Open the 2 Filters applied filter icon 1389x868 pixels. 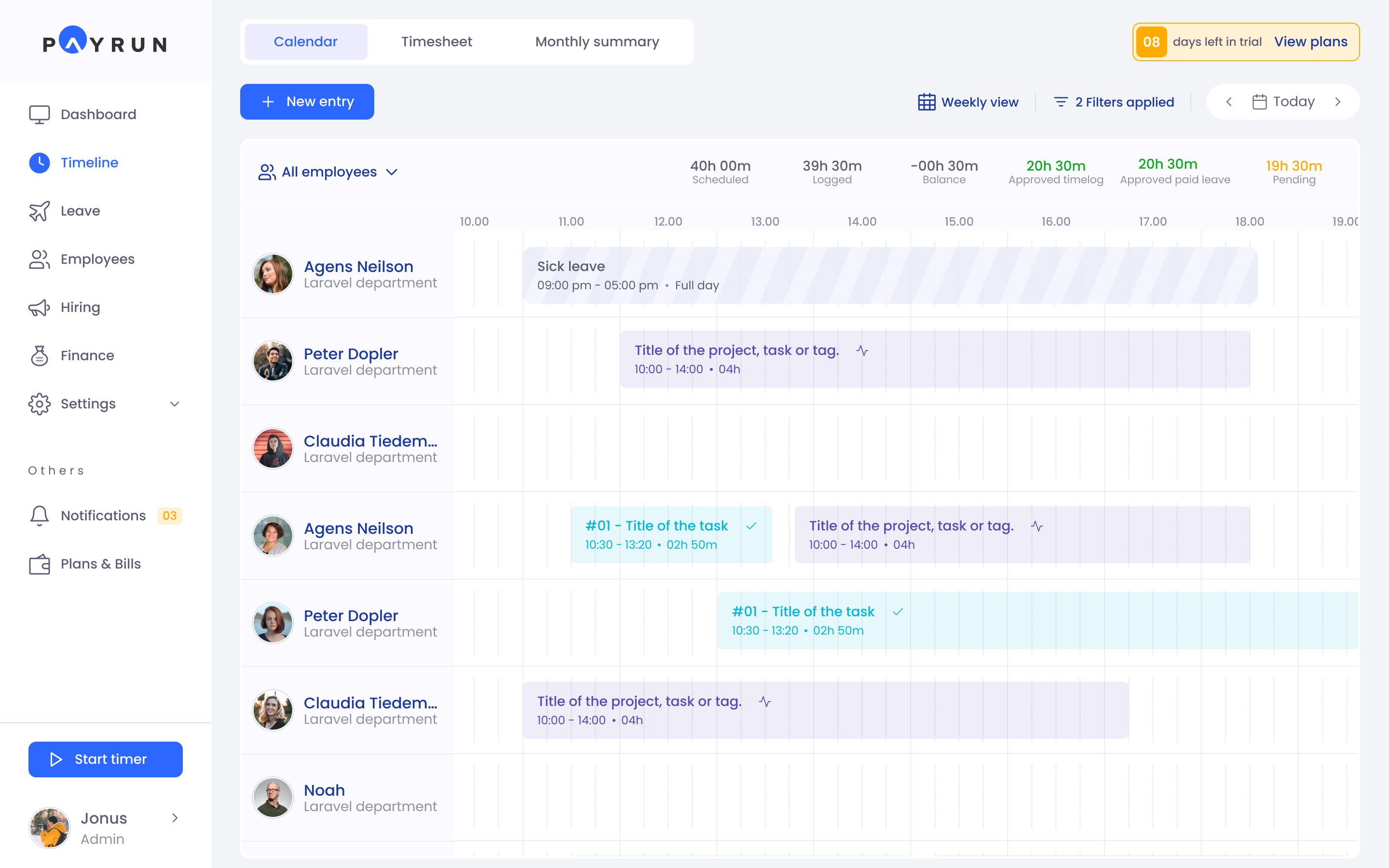[x=1060, y=102]
